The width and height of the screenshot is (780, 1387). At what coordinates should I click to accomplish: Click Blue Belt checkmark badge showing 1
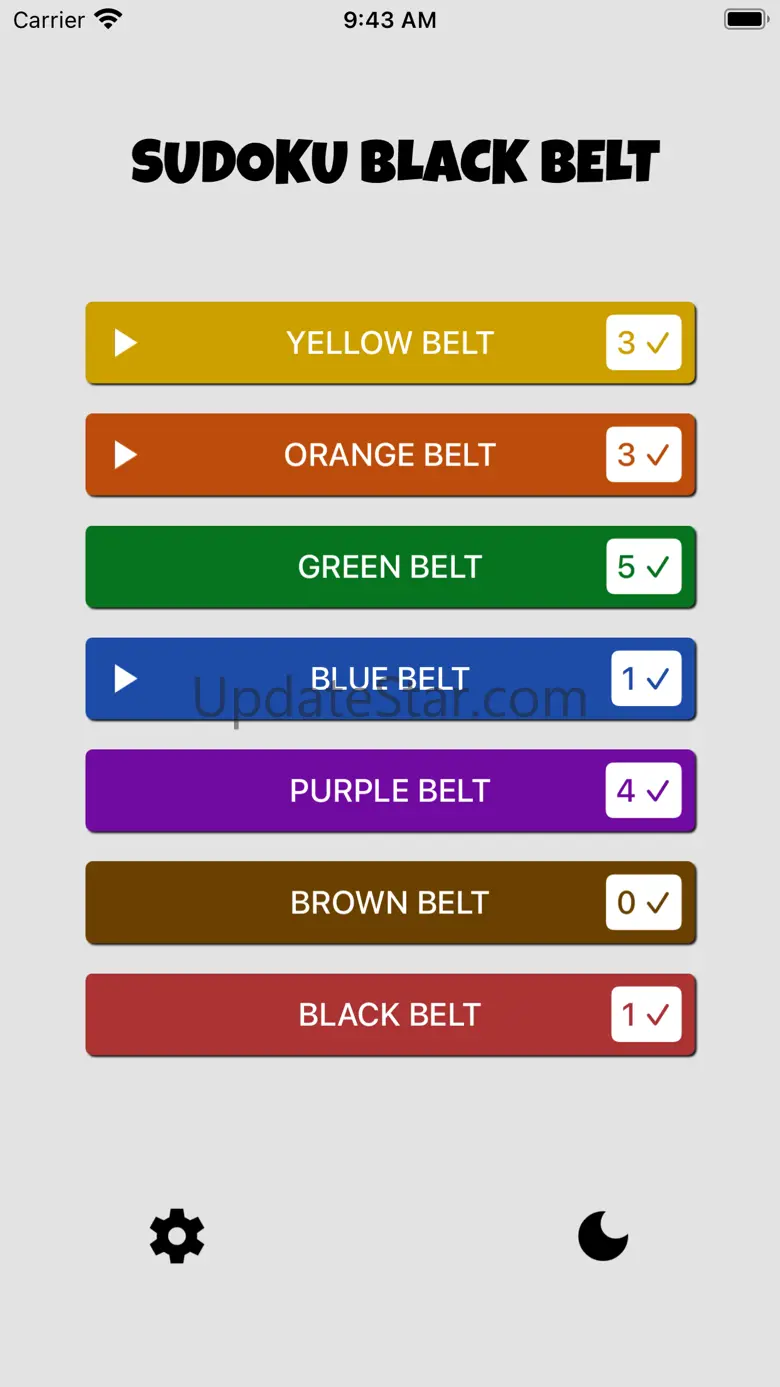pos(646,679)
